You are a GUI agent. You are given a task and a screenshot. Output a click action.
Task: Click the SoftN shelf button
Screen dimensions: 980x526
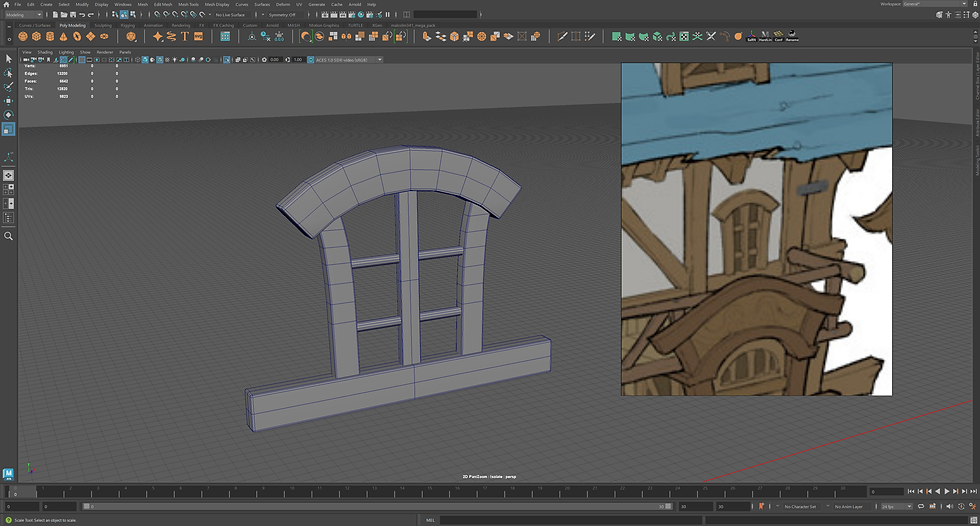point(751,37)
